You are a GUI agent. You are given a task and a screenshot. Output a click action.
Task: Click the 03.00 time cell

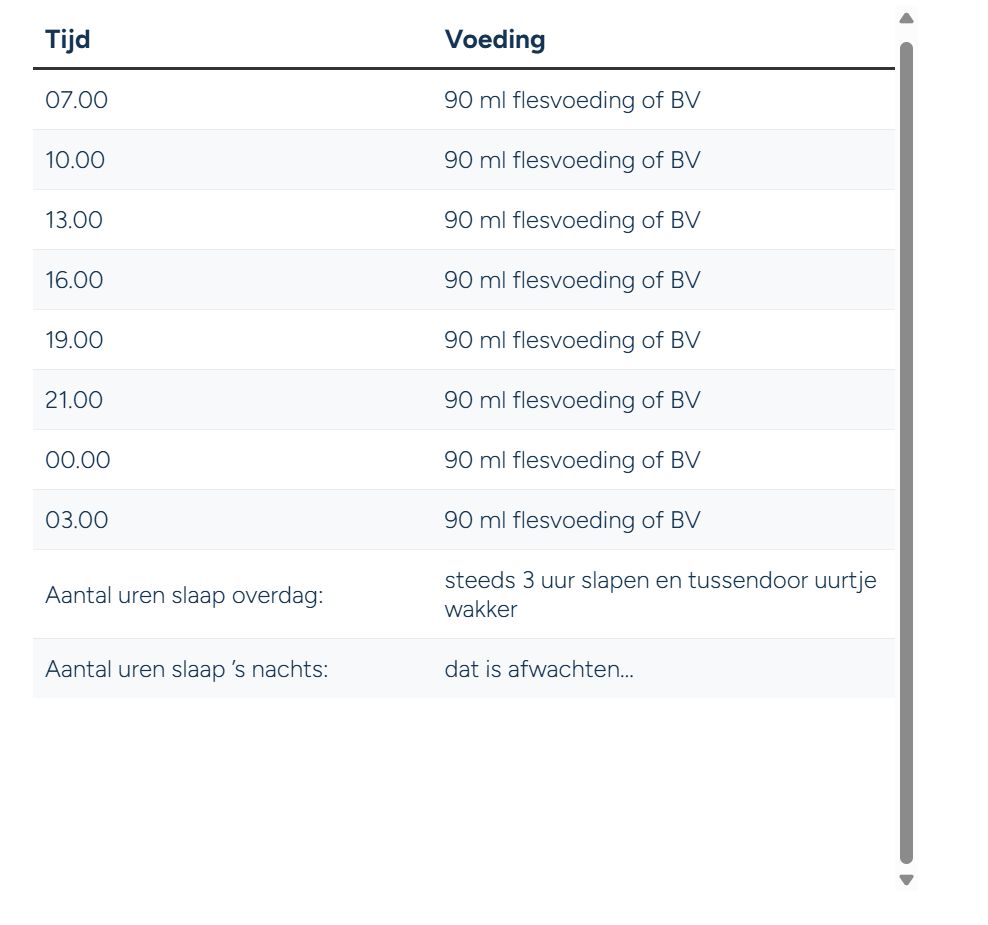tap(76, 520)
